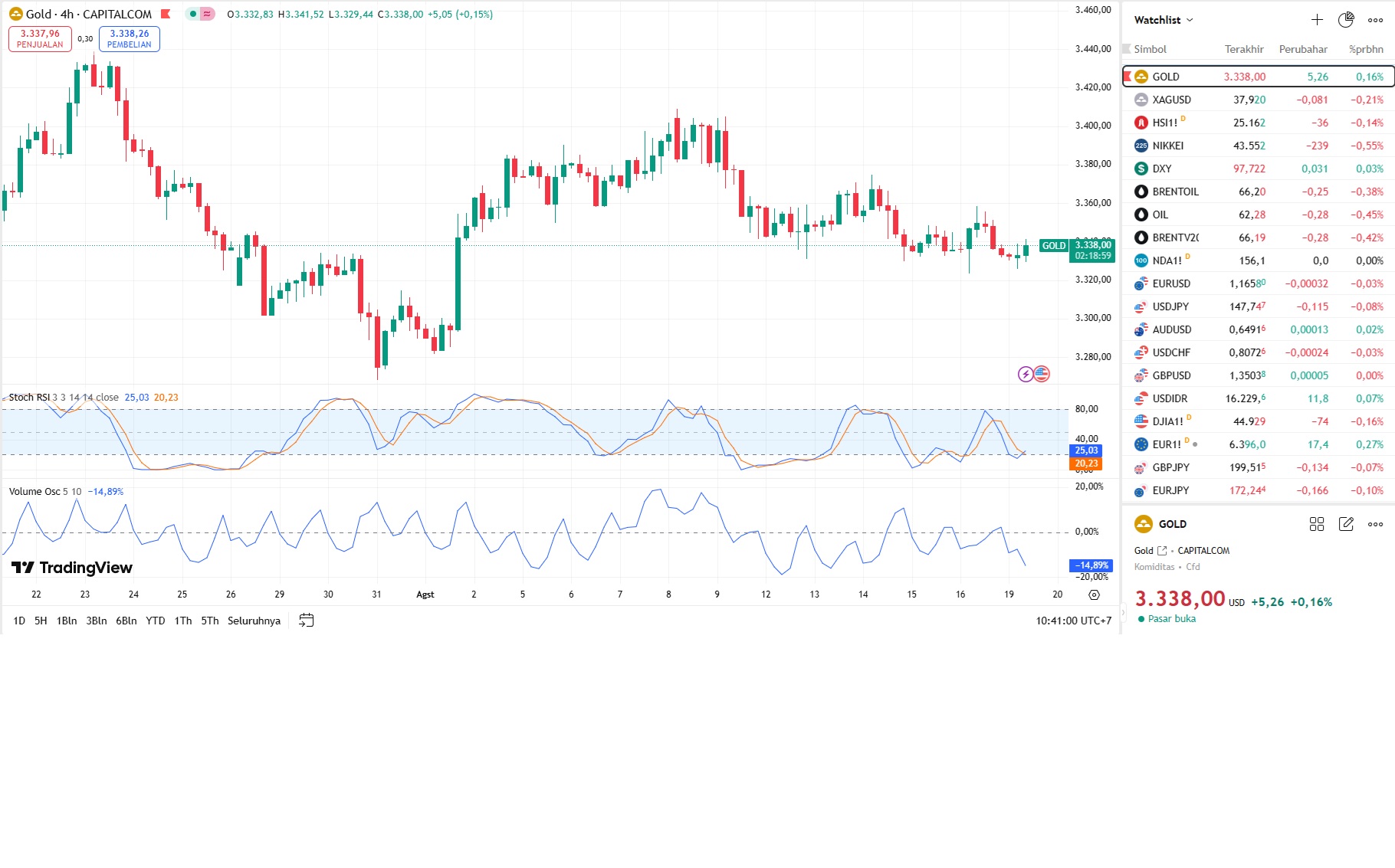Image resolution: width=1395 pixels, height=868 pixels.
Task: Open Gold external link icon in details
Action: (x=1162, y=551)
